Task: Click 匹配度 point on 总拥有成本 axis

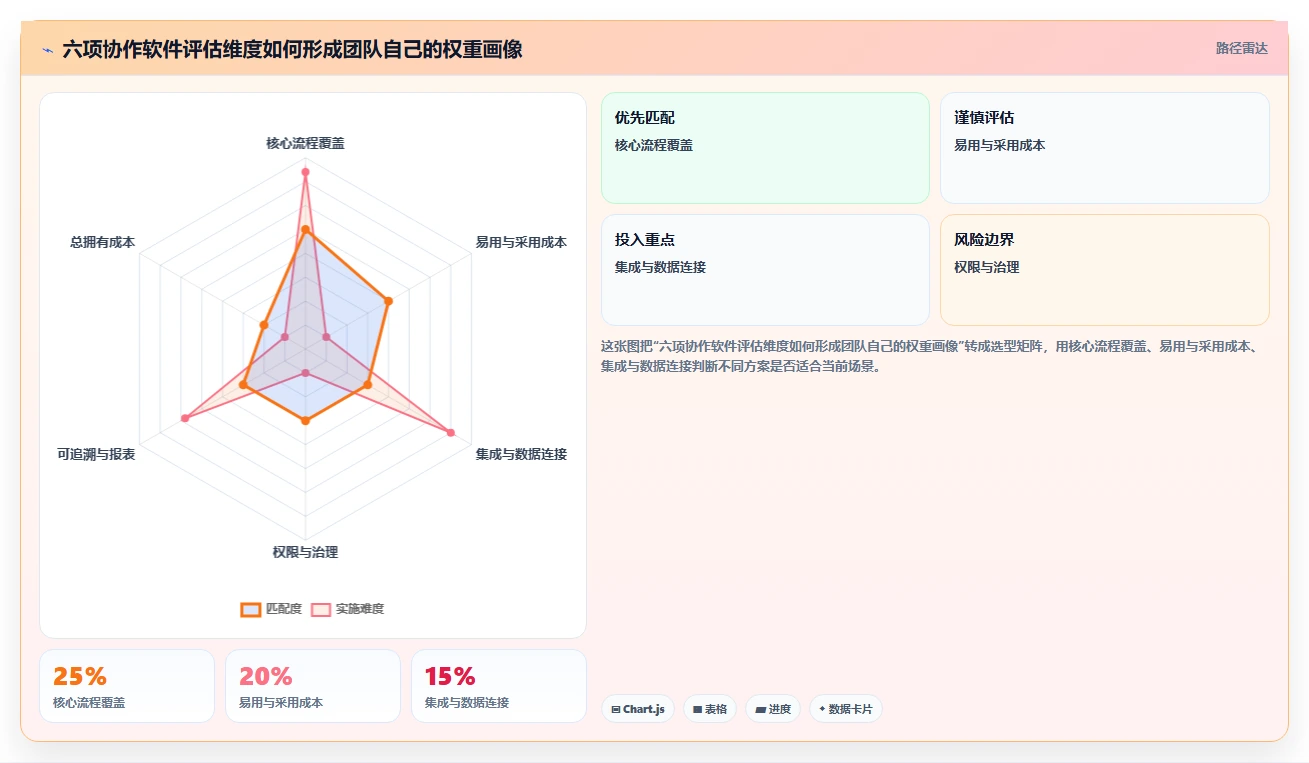Action: (263, 324)
